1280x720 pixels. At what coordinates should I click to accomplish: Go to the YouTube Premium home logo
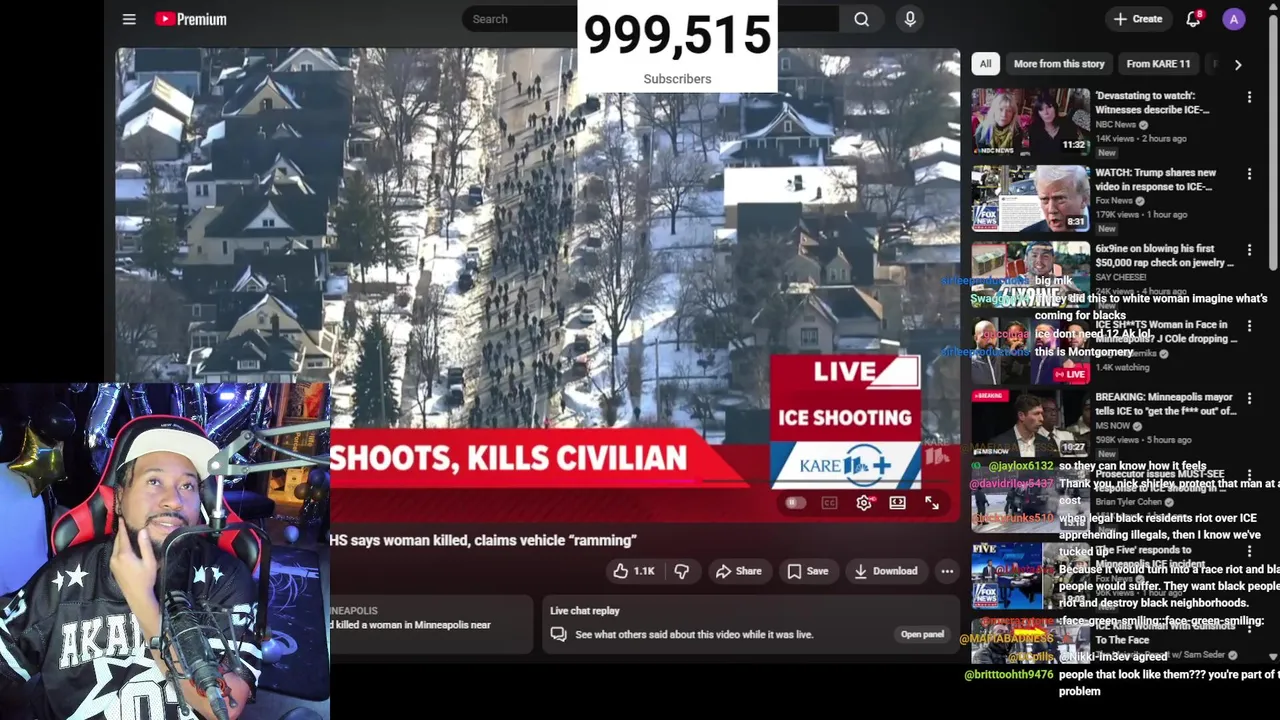tap(191, 19)
